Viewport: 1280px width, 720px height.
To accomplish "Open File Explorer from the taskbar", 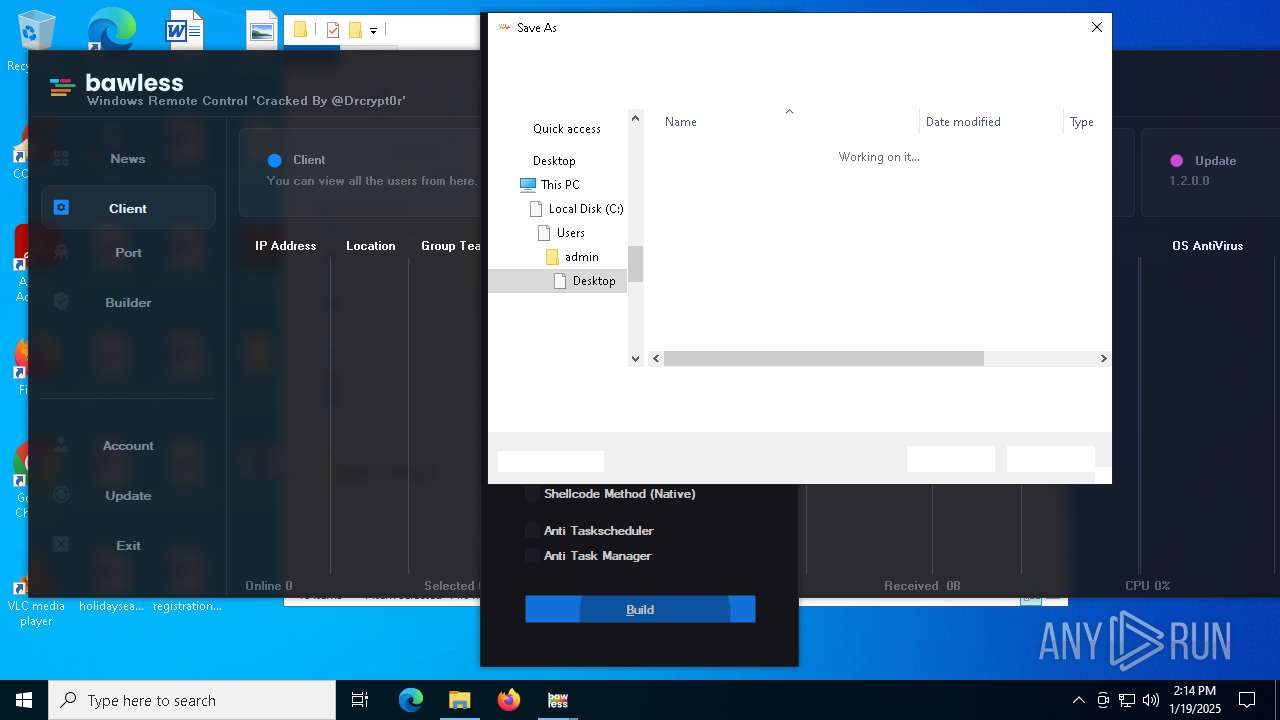I will (x=459, y=700).
